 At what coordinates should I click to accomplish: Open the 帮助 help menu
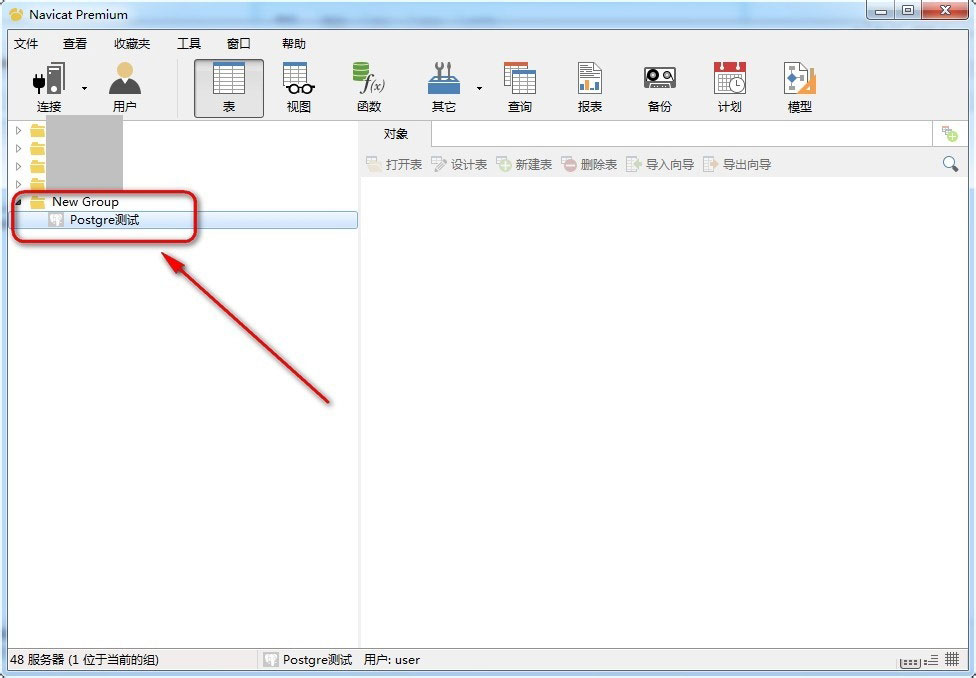point(294,44)
